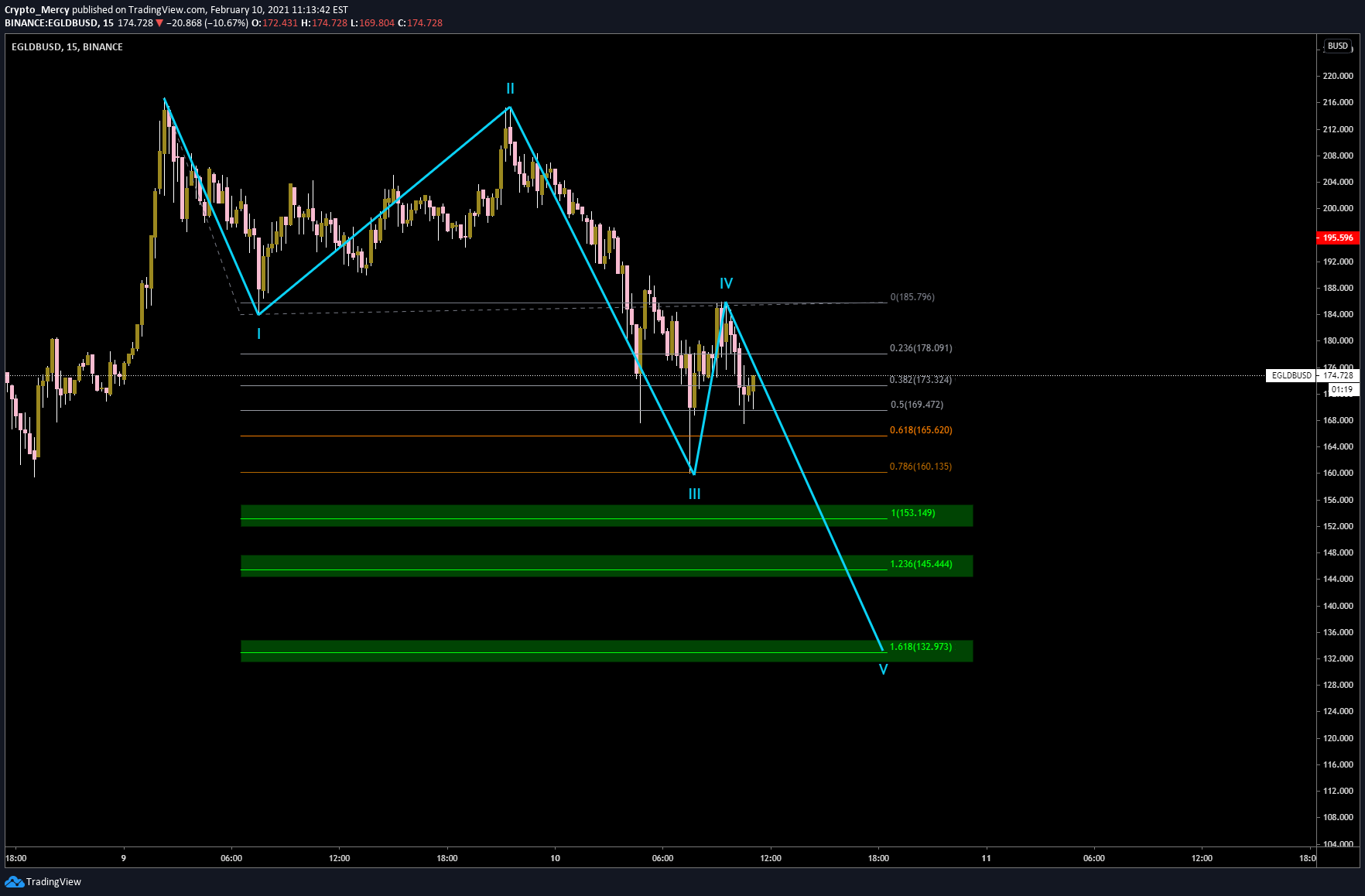
Task: Click the green Fibonacci label 1.618(132.973)
Action: coord(921,647)
